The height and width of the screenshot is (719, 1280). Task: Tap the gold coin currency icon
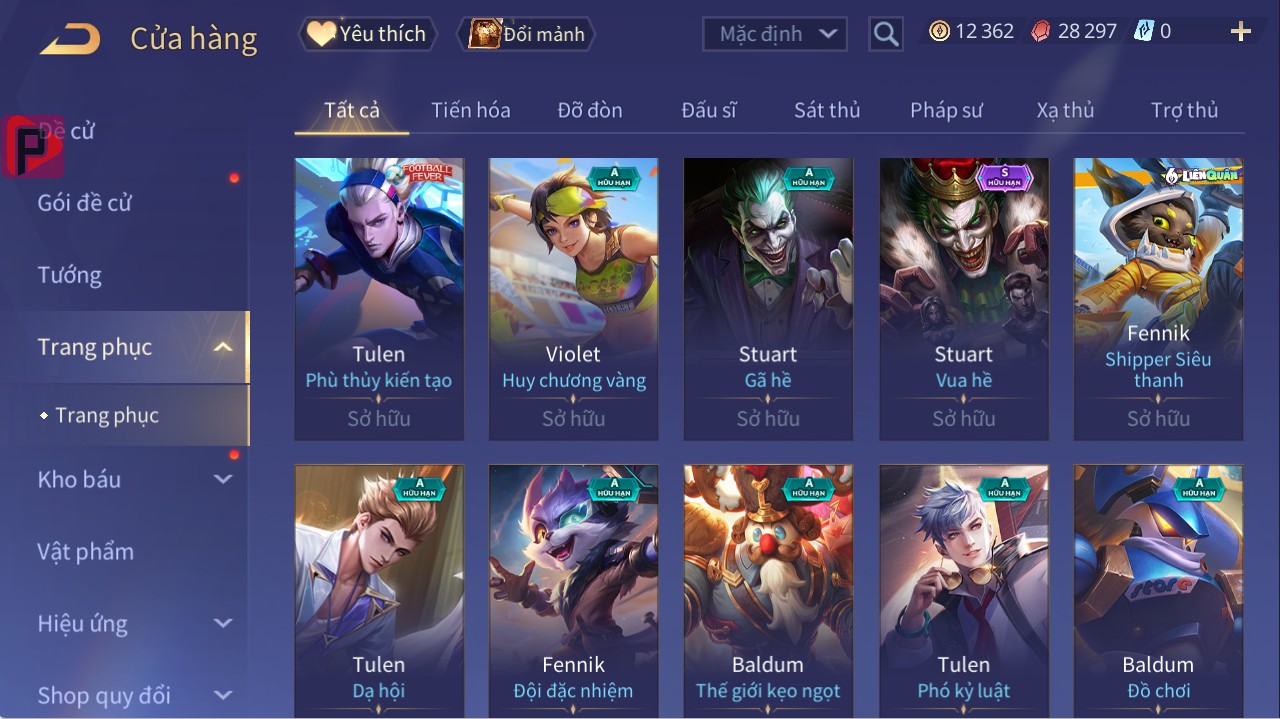[939, 31]
